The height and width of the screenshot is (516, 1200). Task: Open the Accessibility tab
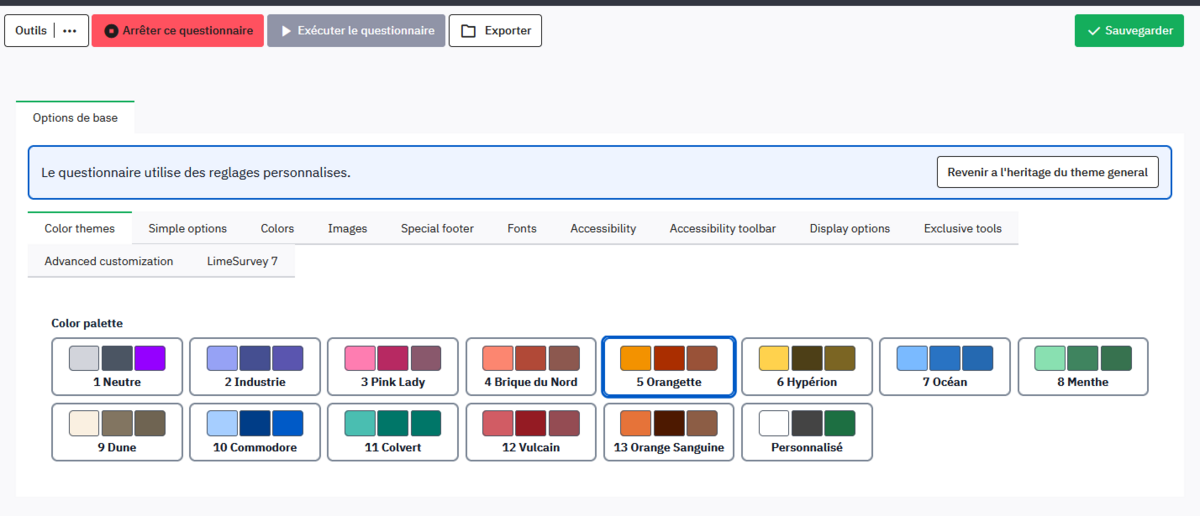[603, 228]
